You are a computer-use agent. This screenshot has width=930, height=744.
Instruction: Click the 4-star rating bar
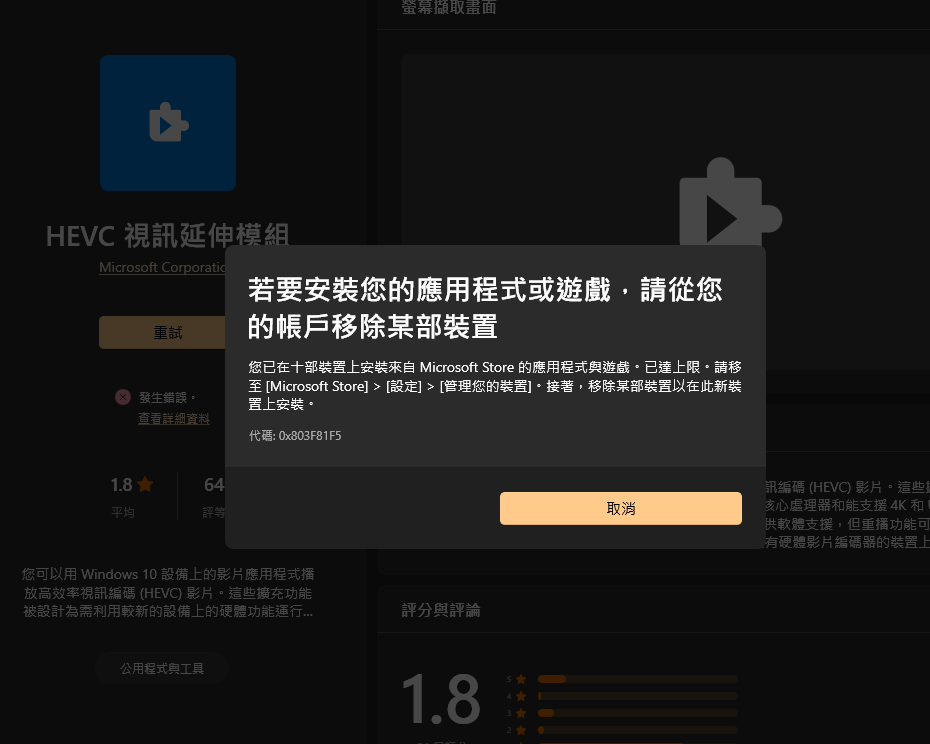coord(638,696)
